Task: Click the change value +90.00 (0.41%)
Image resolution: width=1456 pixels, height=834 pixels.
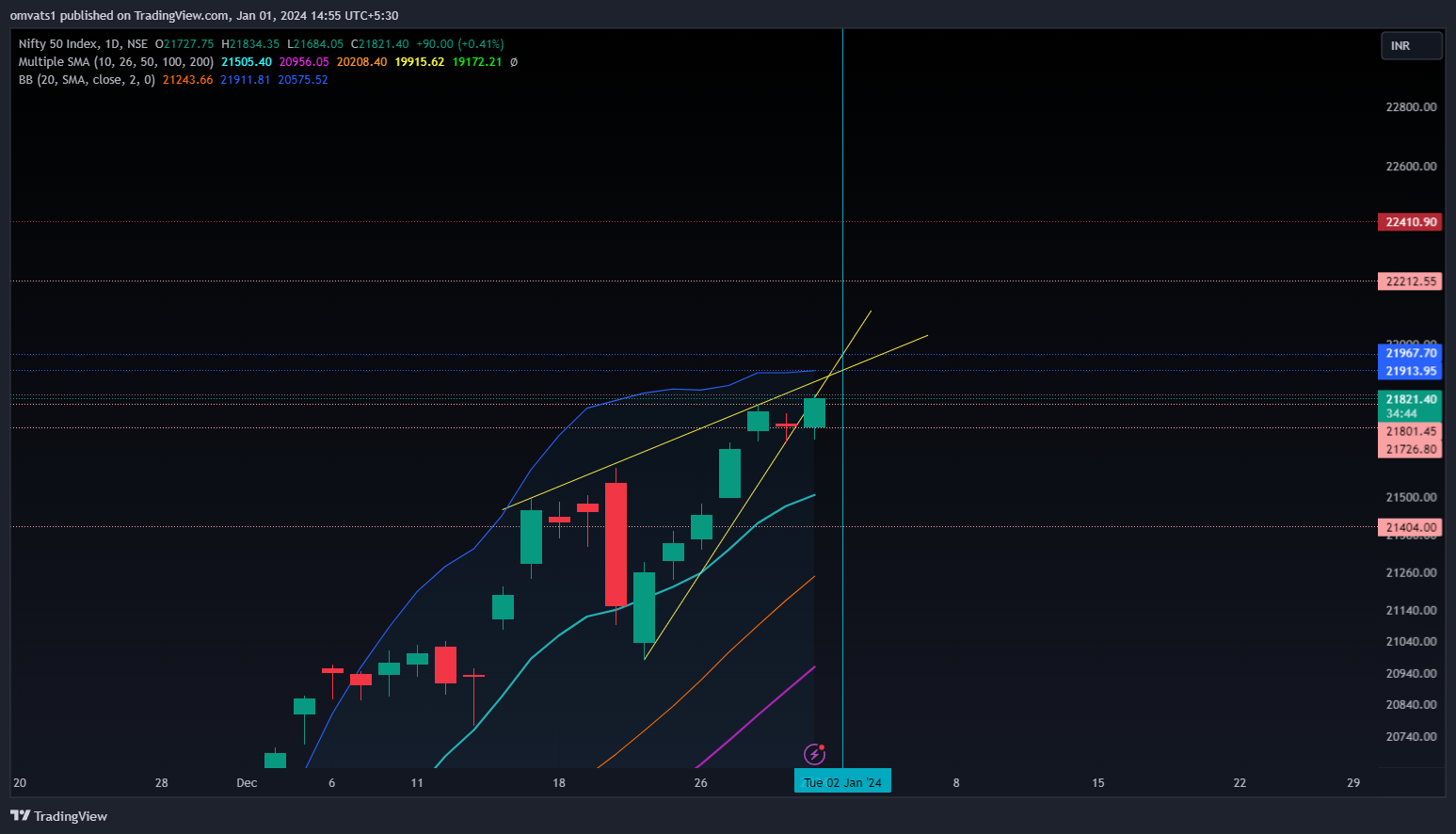Action: (460, 44)
